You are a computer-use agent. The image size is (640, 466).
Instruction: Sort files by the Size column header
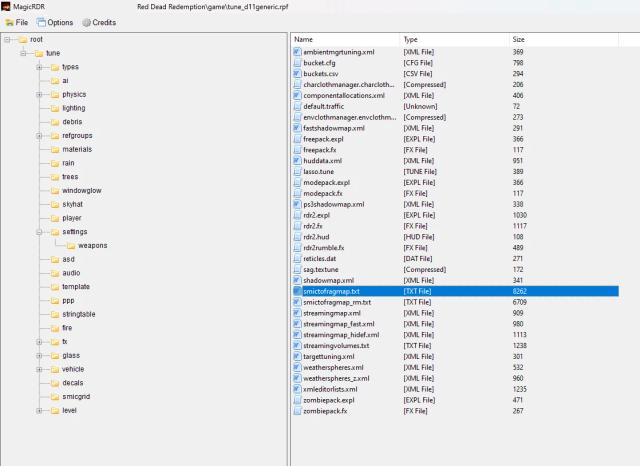(564, 40)
